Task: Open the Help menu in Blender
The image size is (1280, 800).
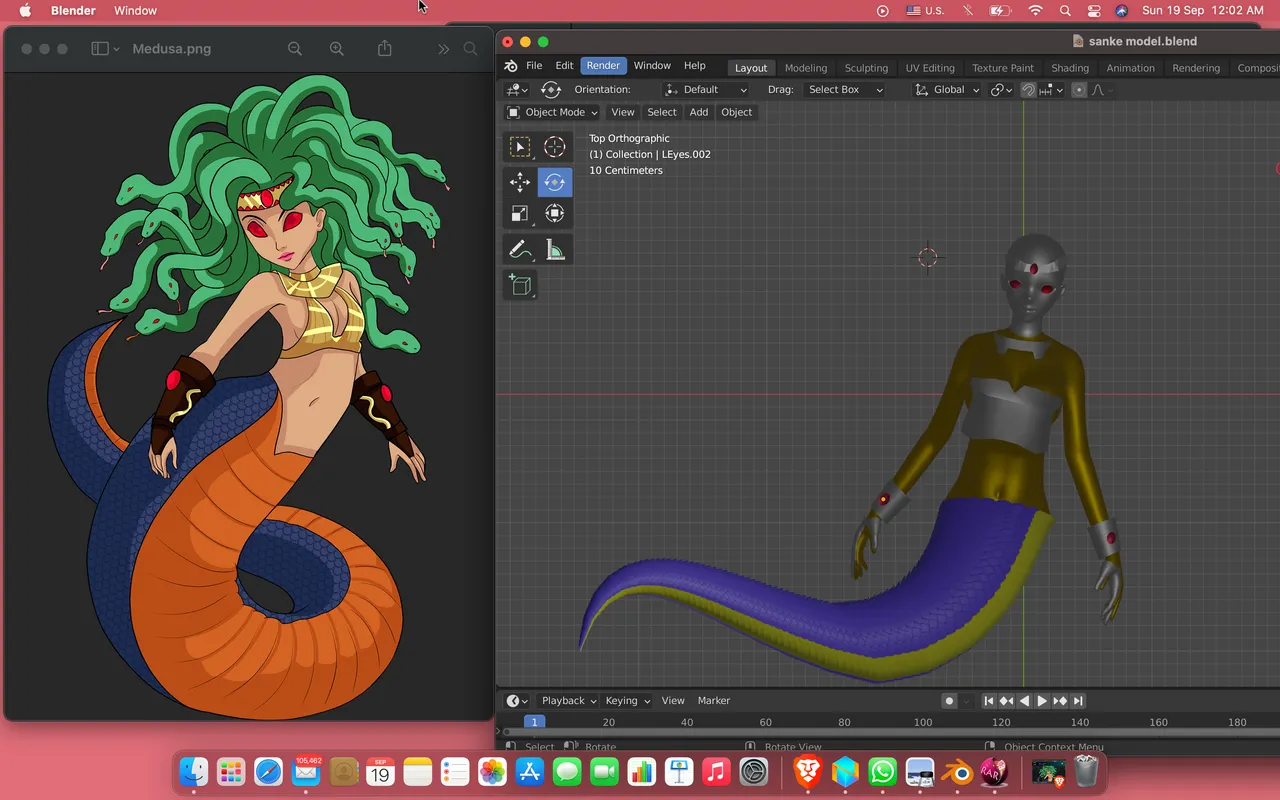Action: 694,66
